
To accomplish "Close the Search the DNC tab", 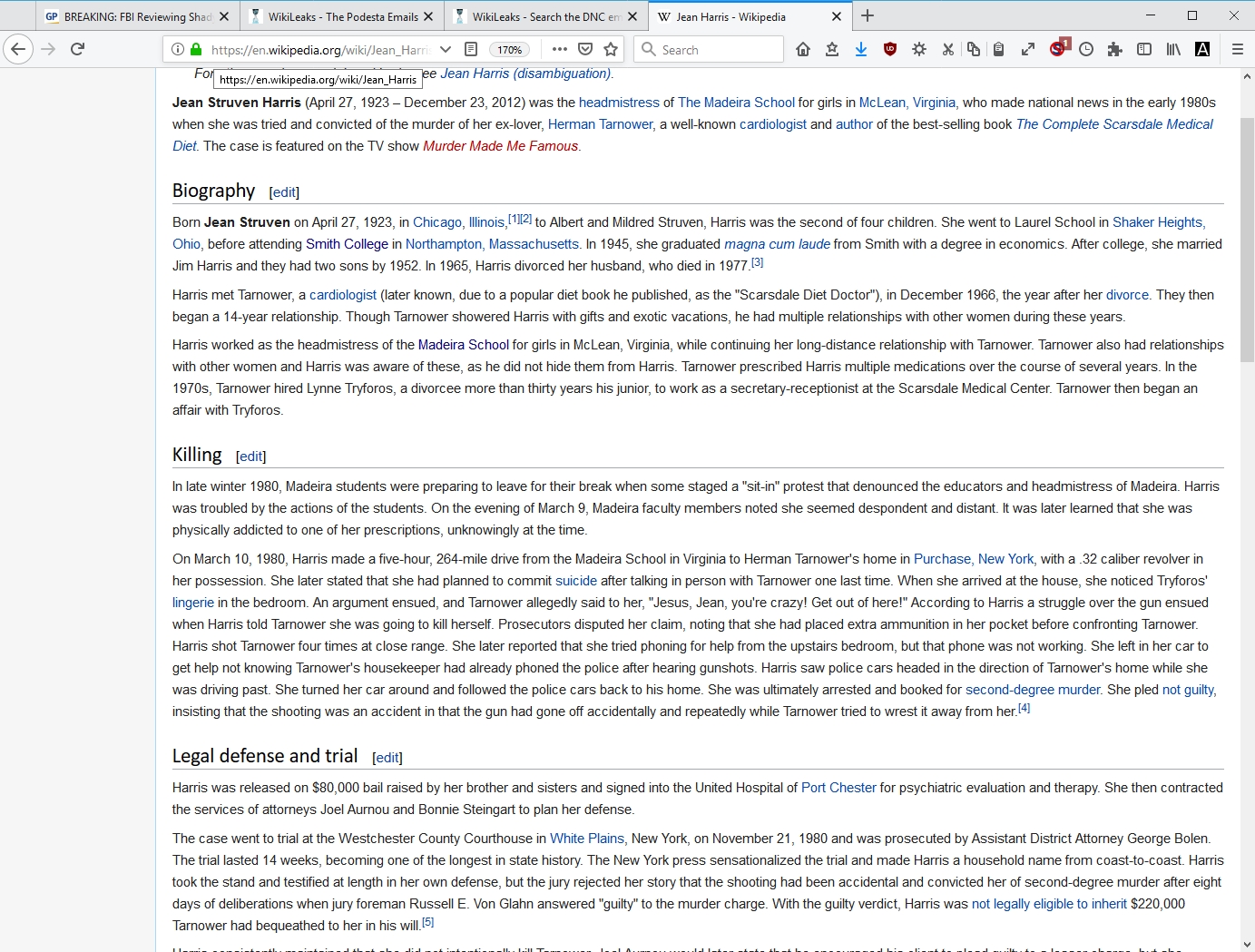I will click(632, 16).
